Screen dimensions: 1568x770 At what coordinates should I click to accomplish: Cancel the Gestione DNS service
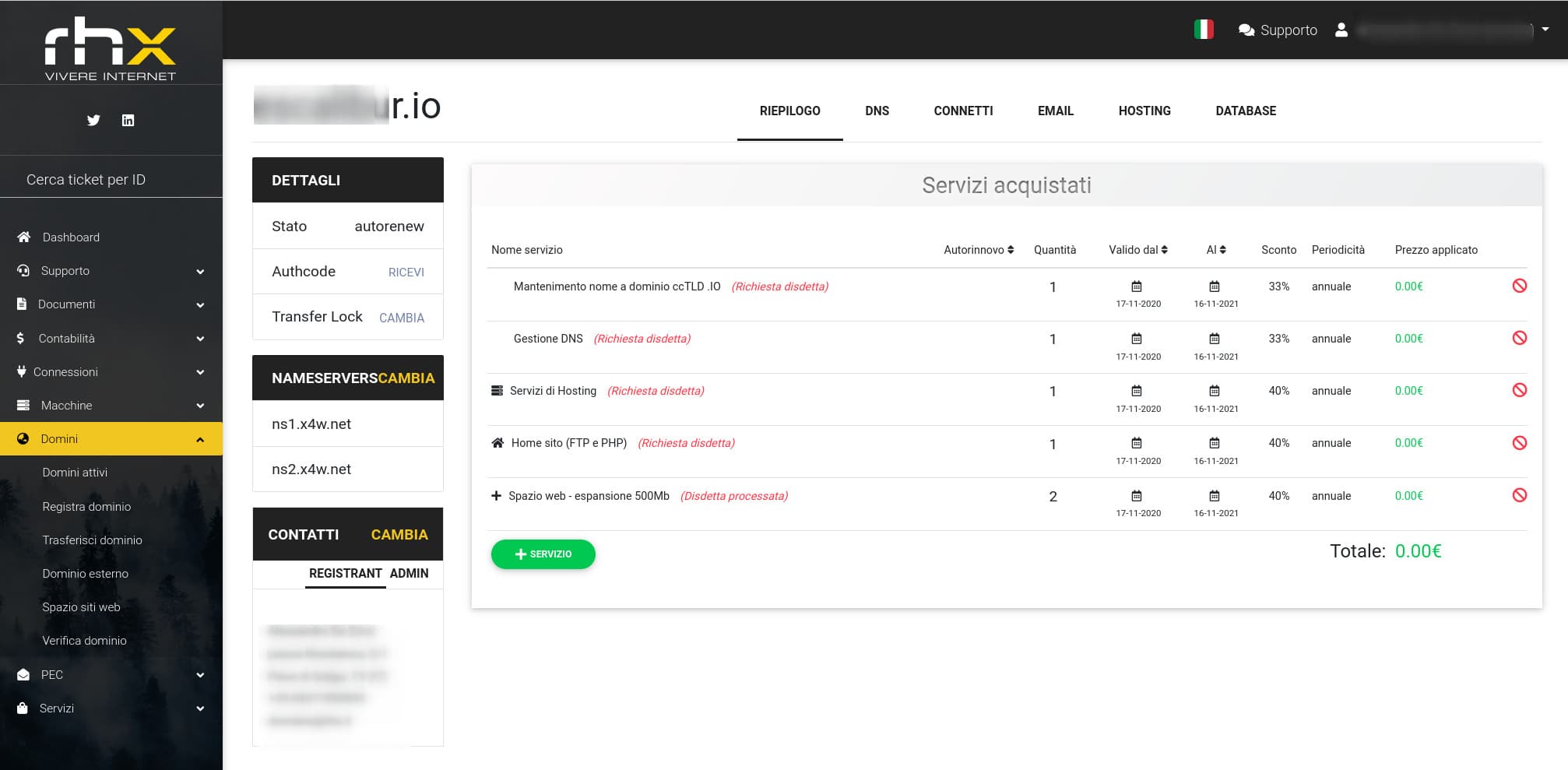1519,338
